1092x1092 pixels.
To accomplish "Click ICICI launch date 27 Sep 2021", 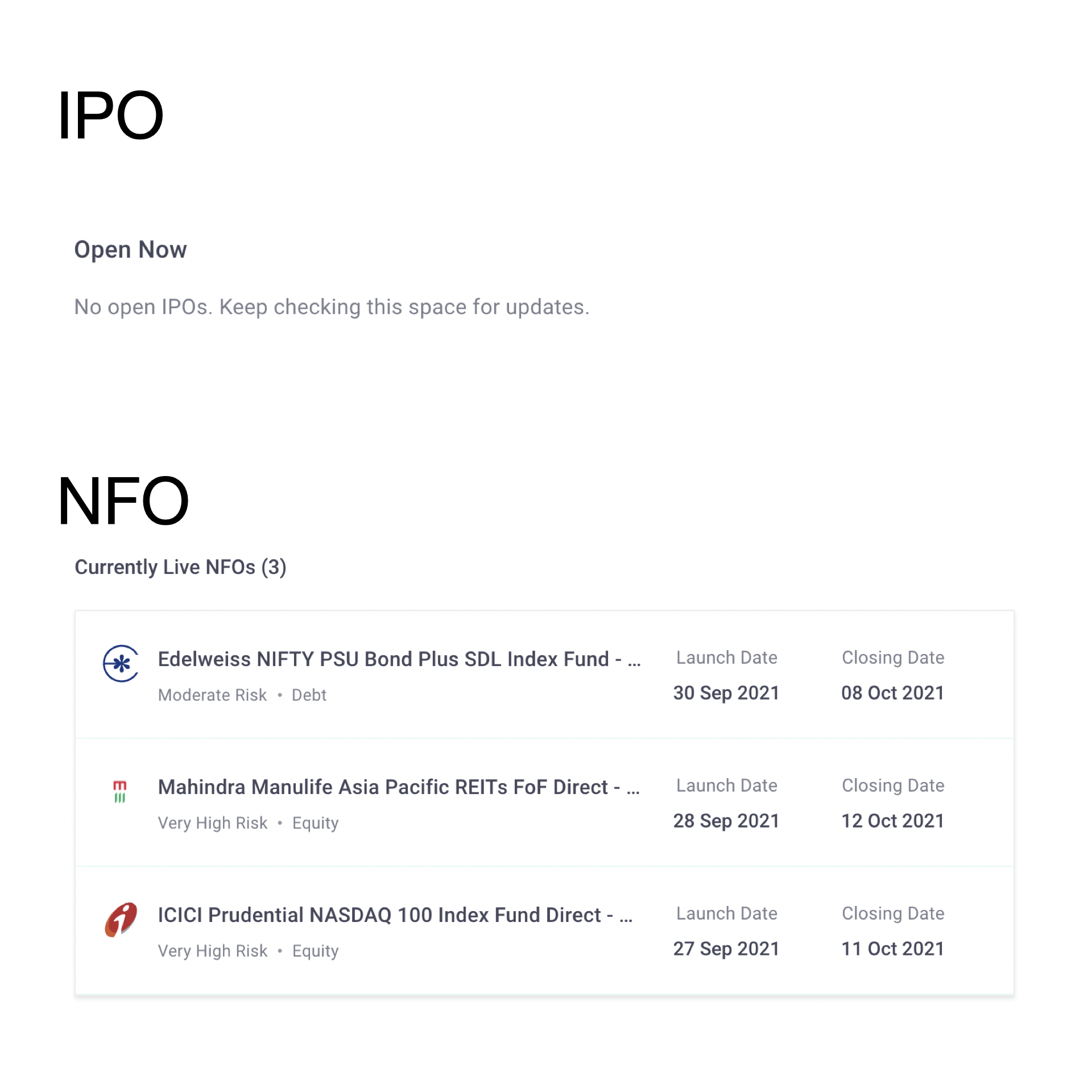I will [x=726, y=949].
